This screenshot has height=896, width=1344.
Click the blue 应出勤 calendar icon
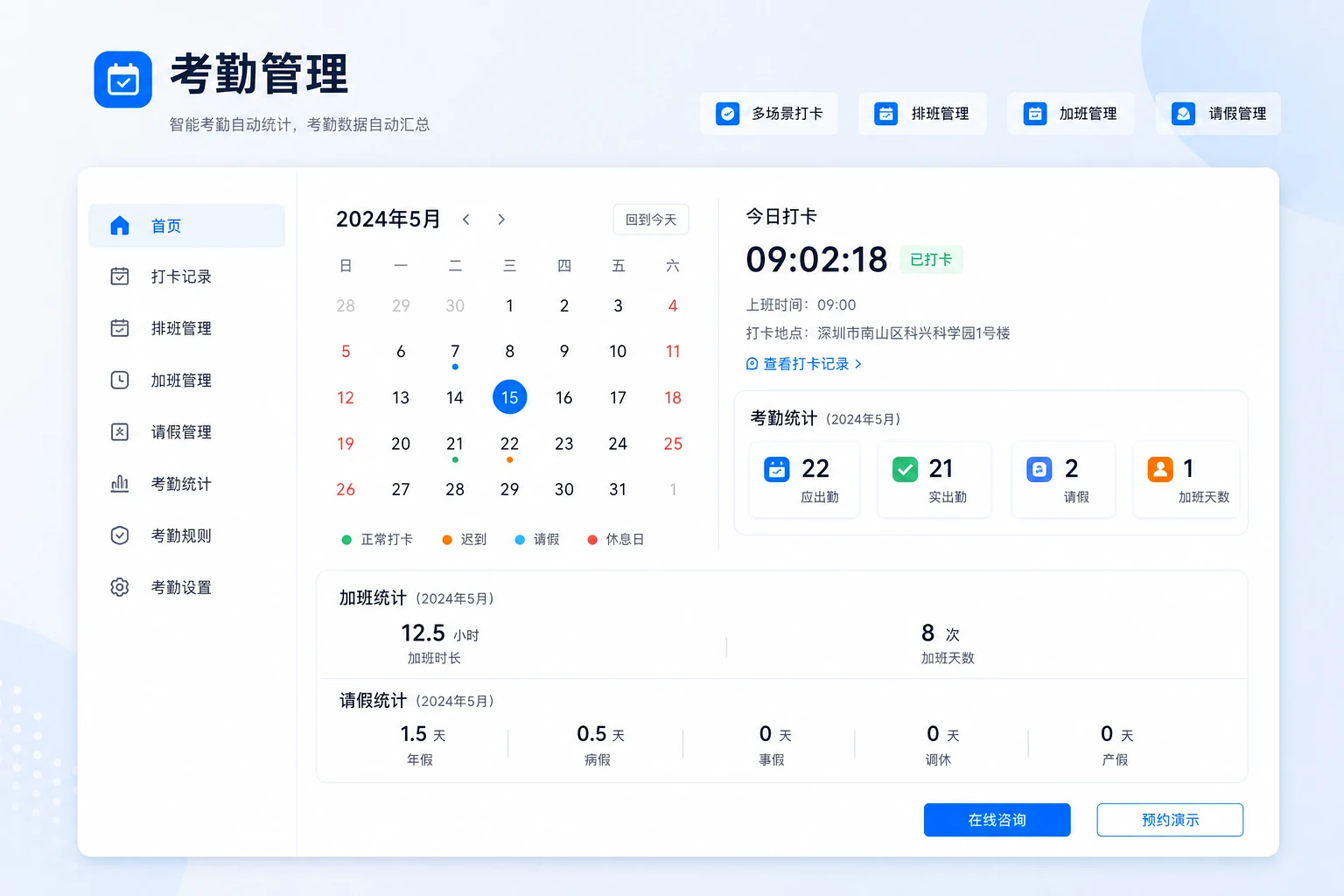(777, 470)
